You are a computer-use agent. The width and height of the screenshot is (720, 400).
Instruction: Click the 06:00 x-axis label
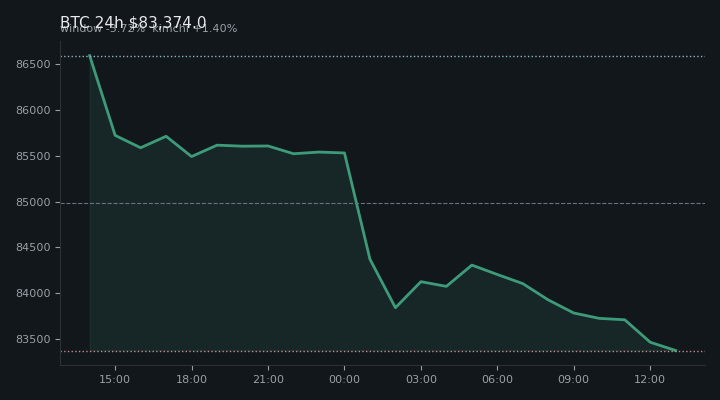click(x=497, y=379)
